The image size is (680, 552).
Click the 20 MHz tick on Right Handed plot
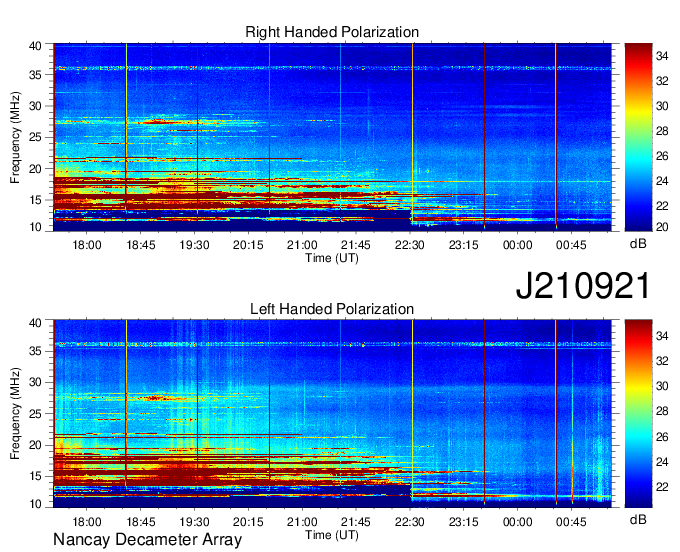(35, 169)
